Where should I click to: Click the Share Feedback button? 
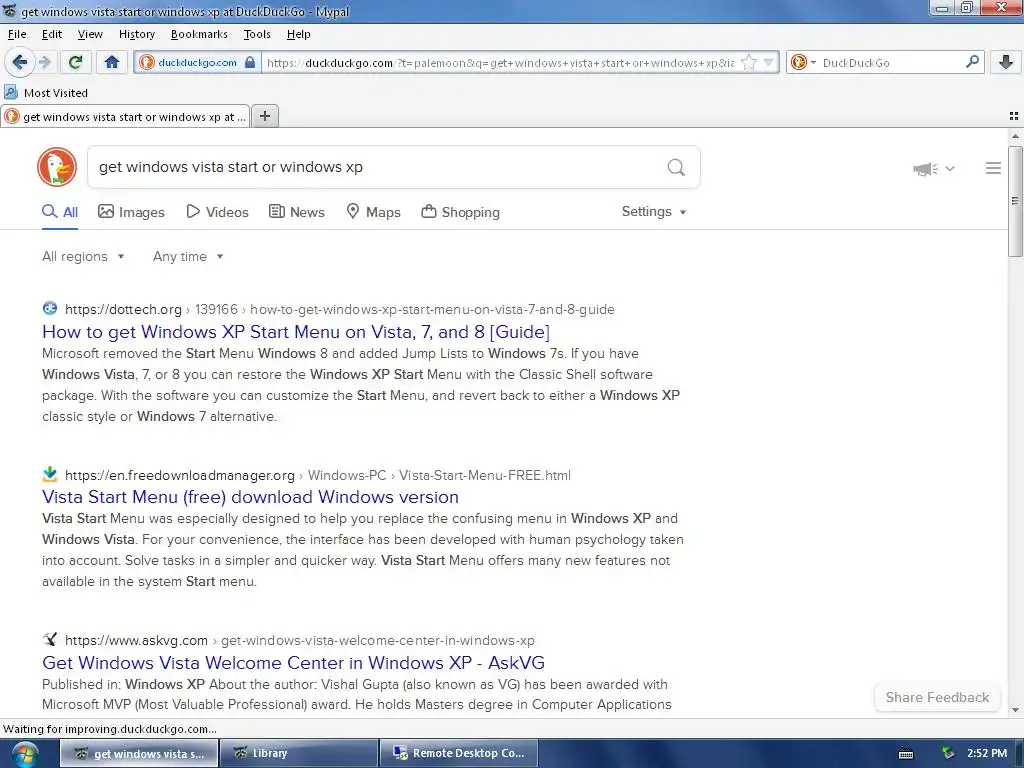click(x=937, y=697)
